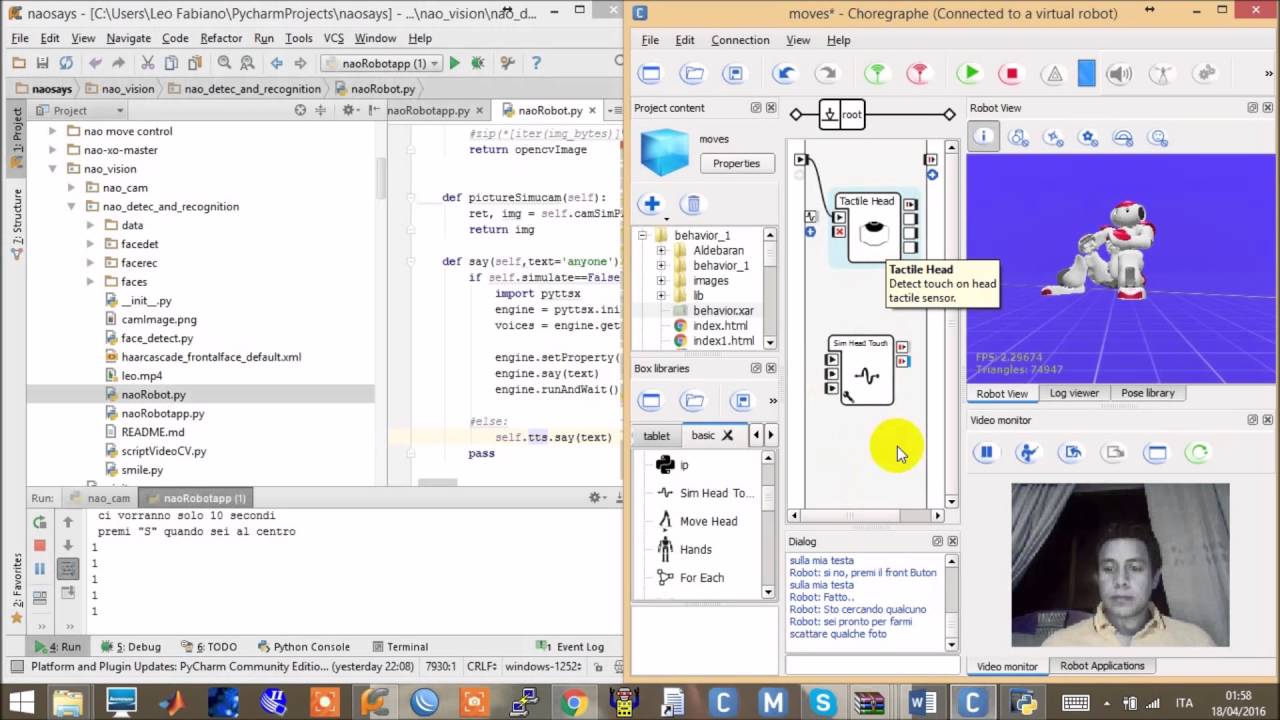Open Chrome from the Windows taskbar
The image size is (1280, 720).
click(574, 703)
